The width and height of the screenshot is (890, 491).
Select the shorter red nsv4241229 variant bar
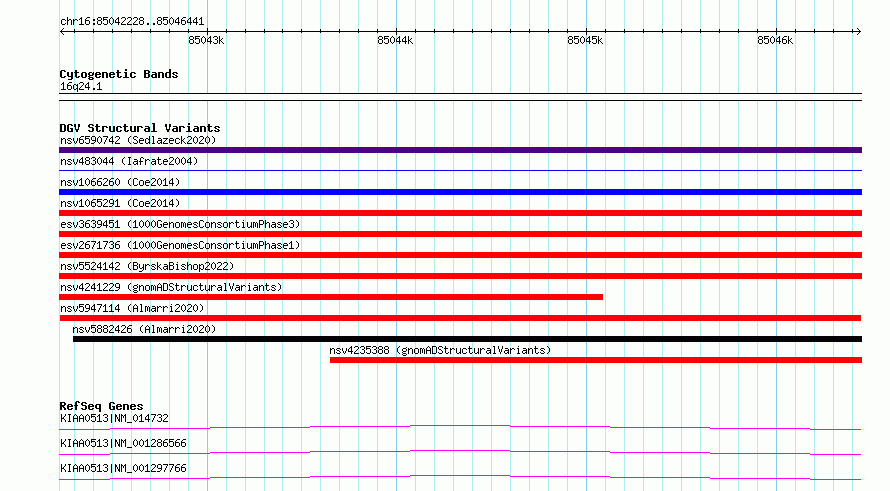331,297
